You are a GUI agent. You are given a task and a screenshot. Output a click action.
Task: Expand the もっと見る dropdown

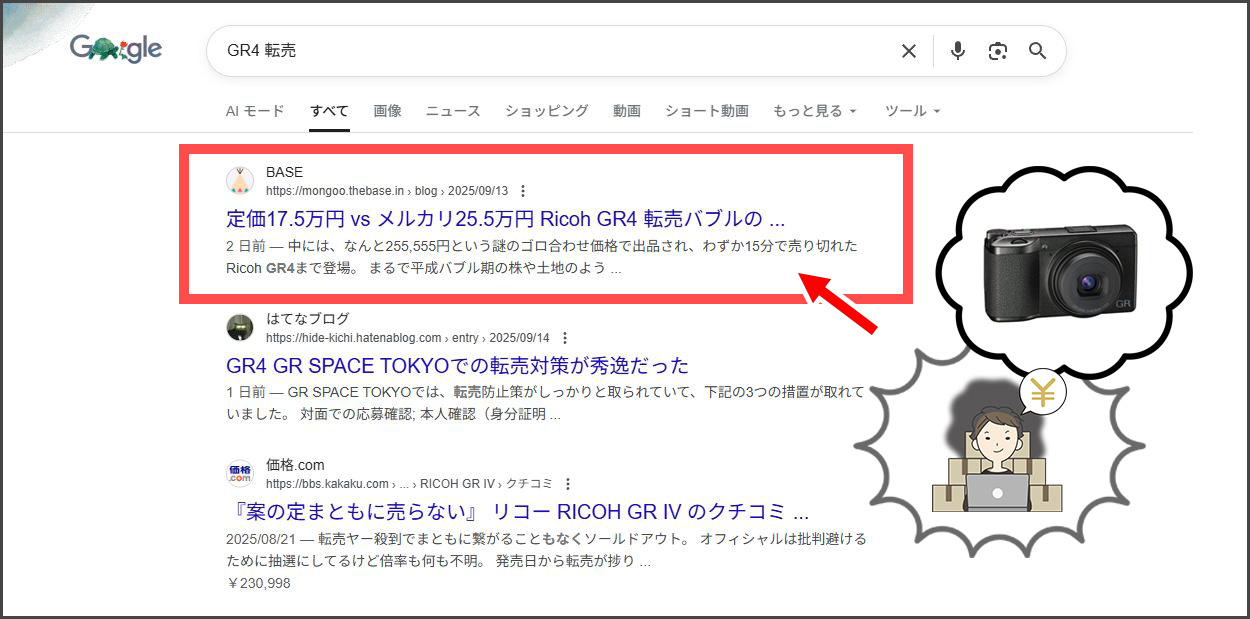[815, 111]
